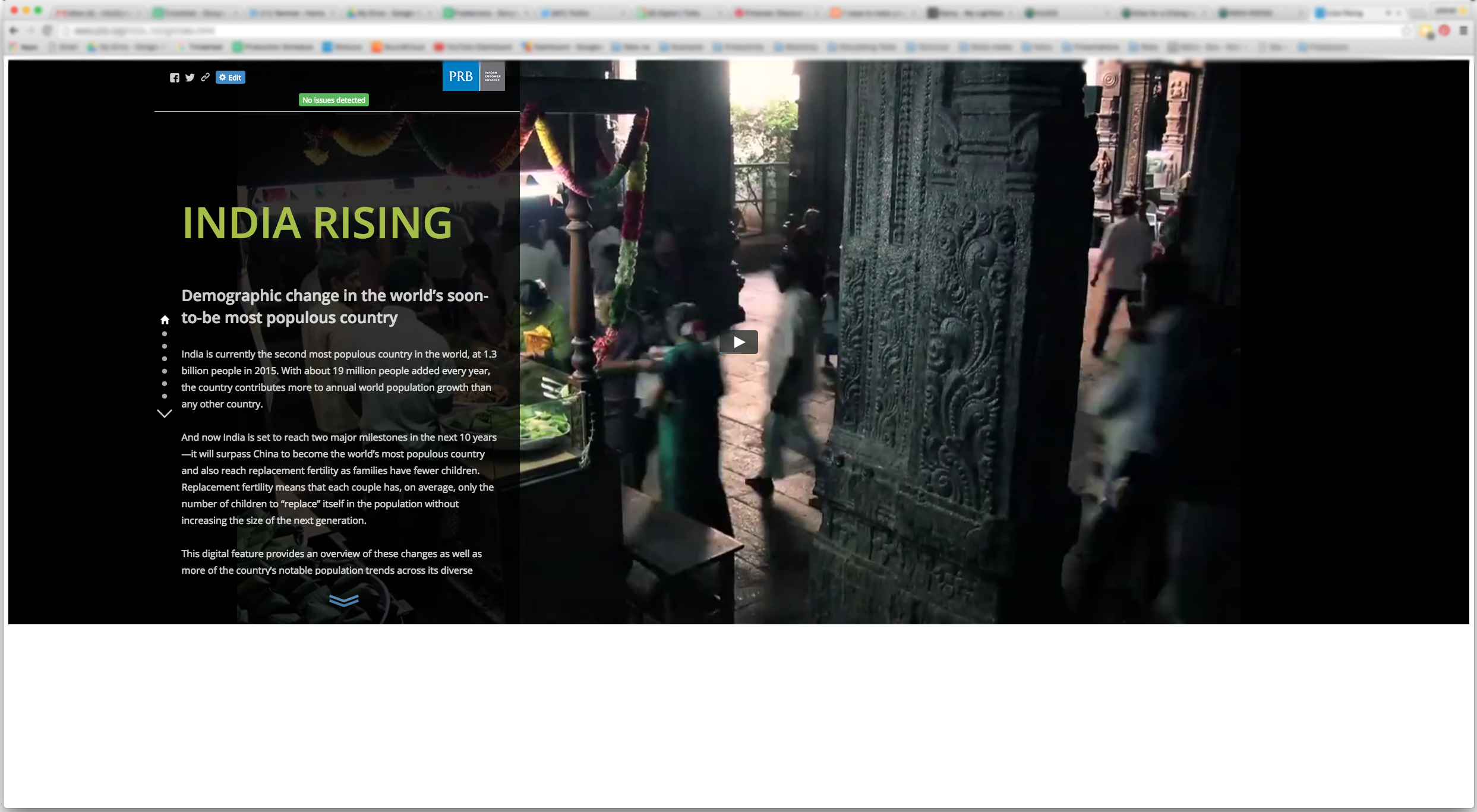This screenshot has width=1477, height=812.
Task: Reload the page with the refresh icon
Action: pos(48,30)
